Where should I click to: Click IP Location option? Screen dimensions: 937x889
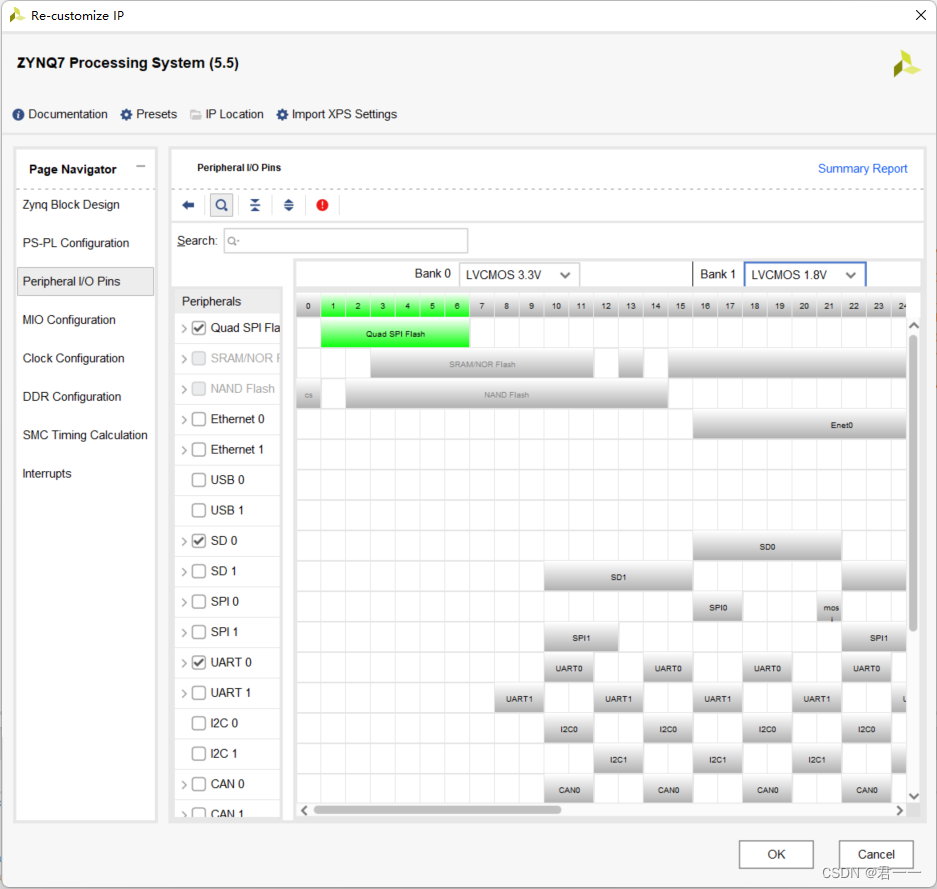[234, 115]
